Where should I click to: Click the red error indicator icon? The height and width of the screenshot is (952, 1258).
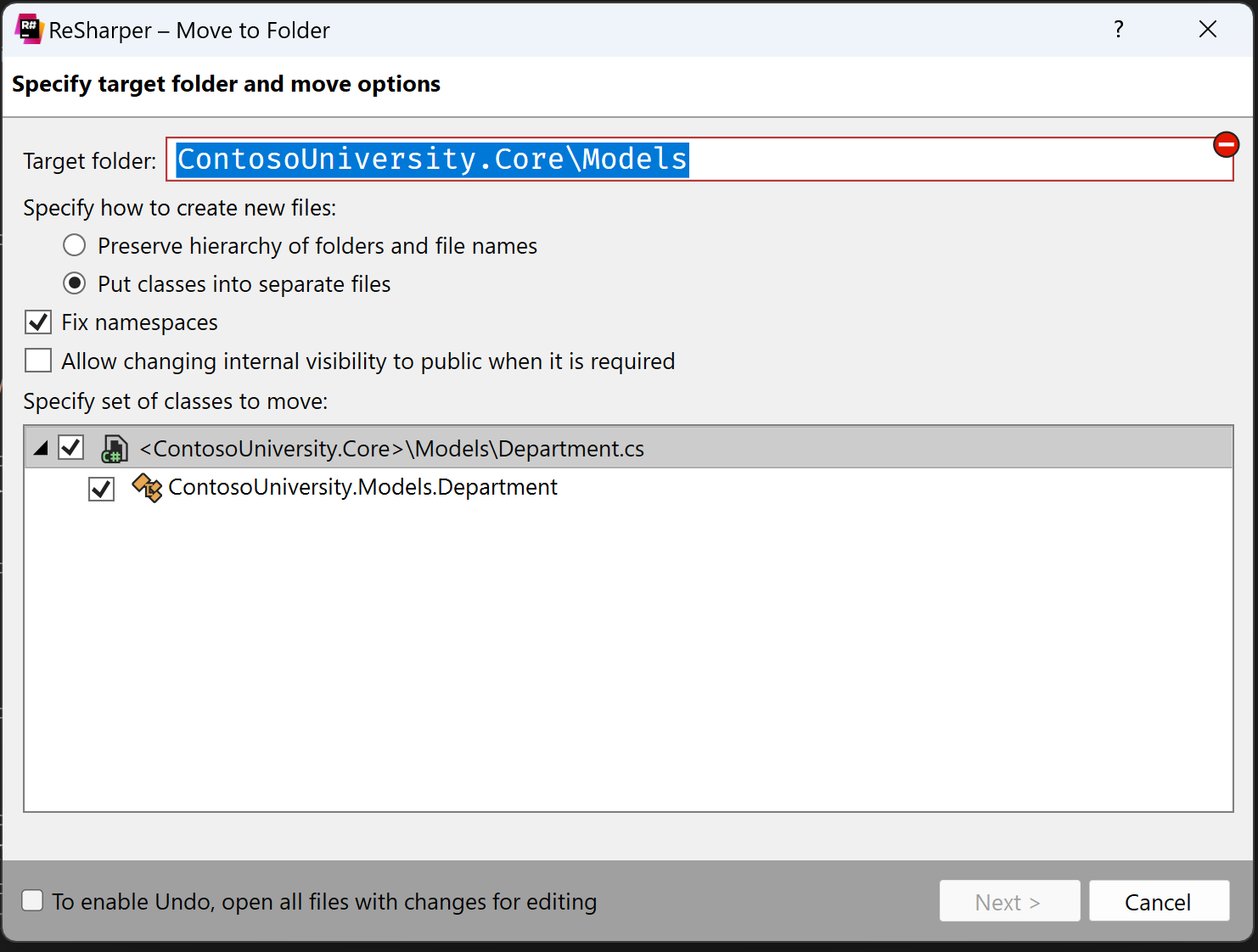pos(1226,145)
